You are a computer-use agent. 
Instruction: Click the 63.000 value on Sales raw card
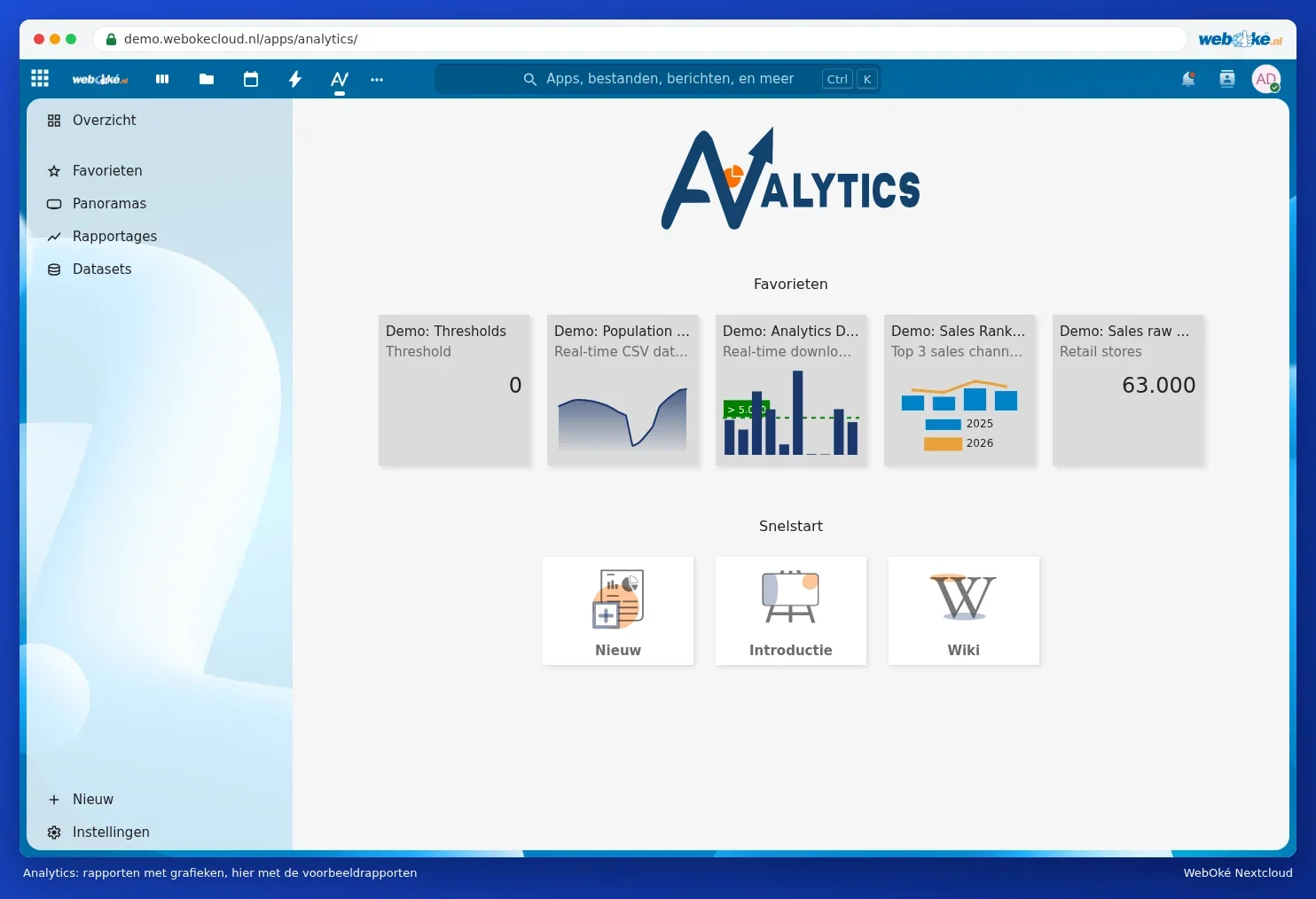tap(1159, 385)
